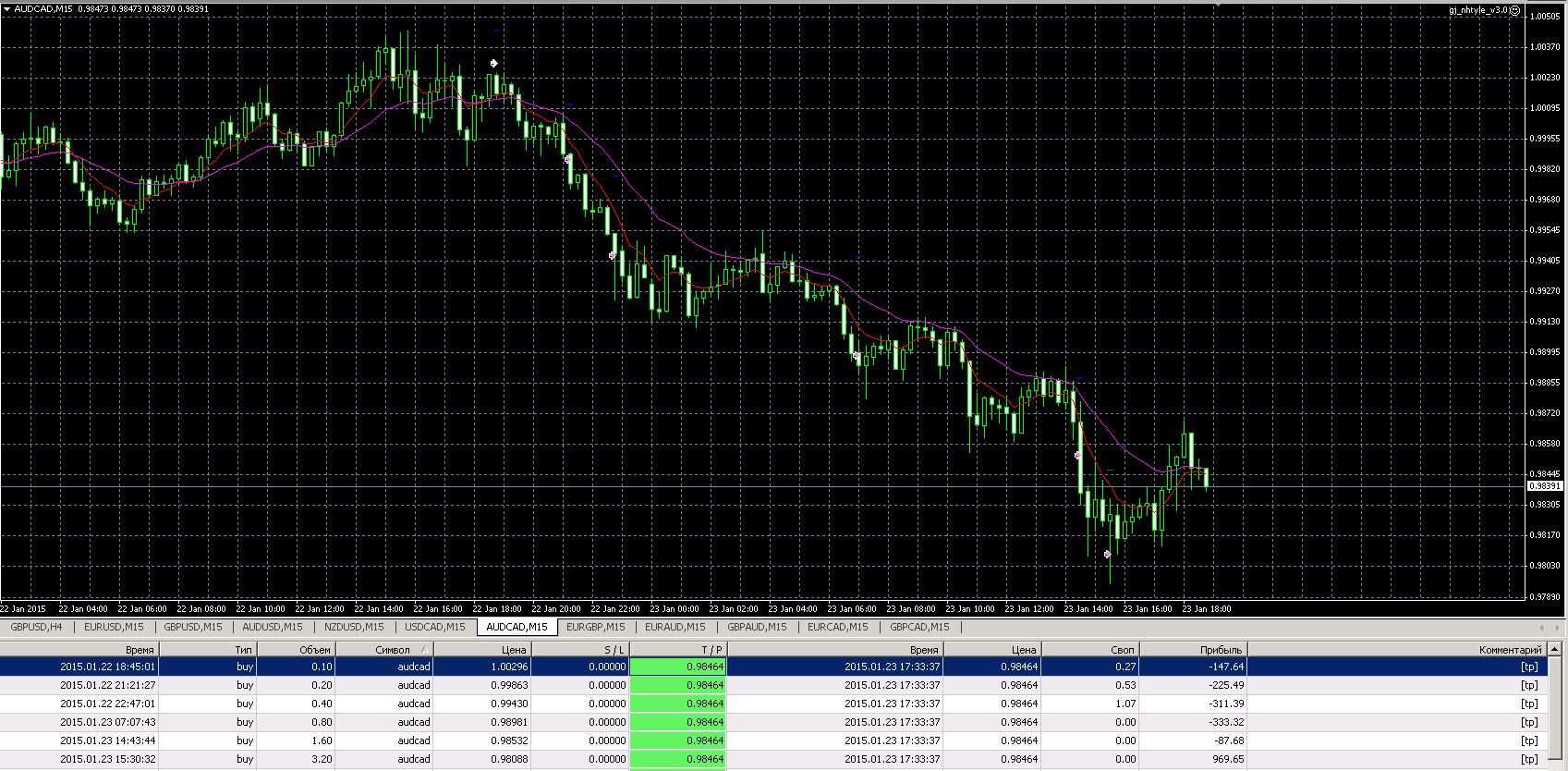Click the green T/P cell in the 3.20 lot row

[x=678, y=759]
